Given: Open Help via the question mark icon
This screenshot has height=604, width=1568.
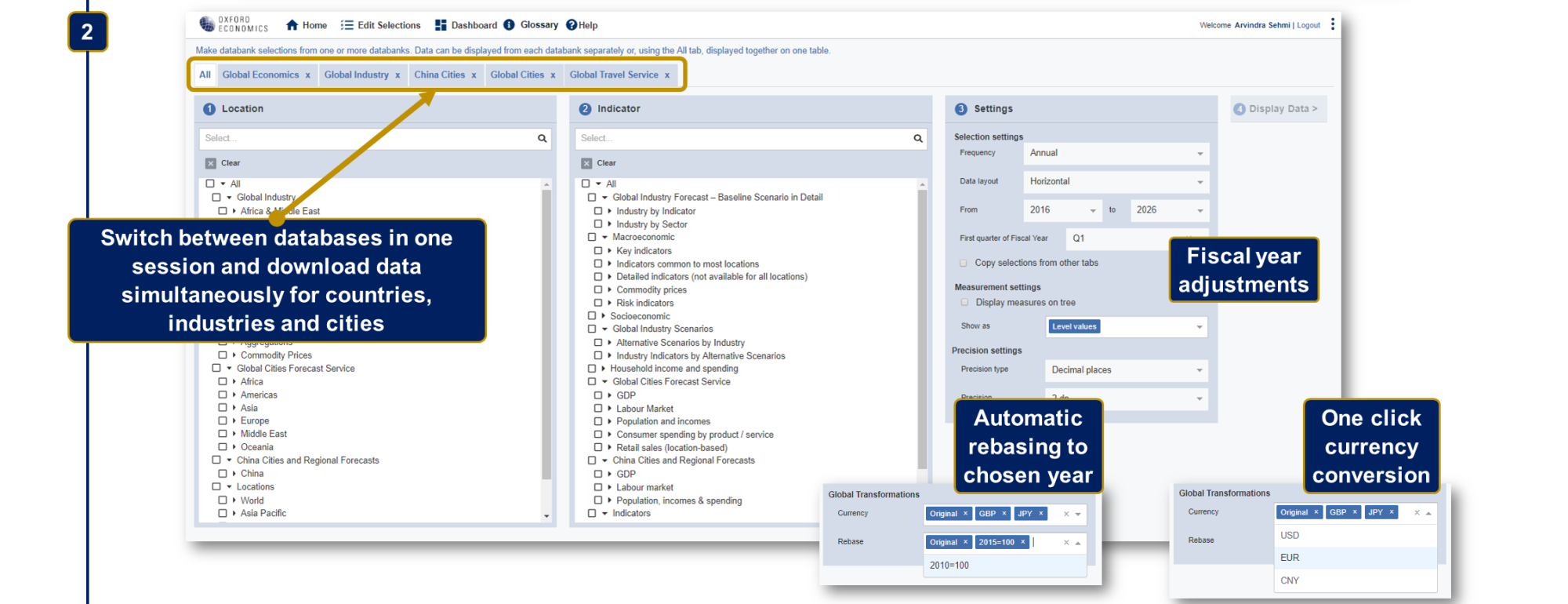Looking at the screenshot, I should [572, 25].
